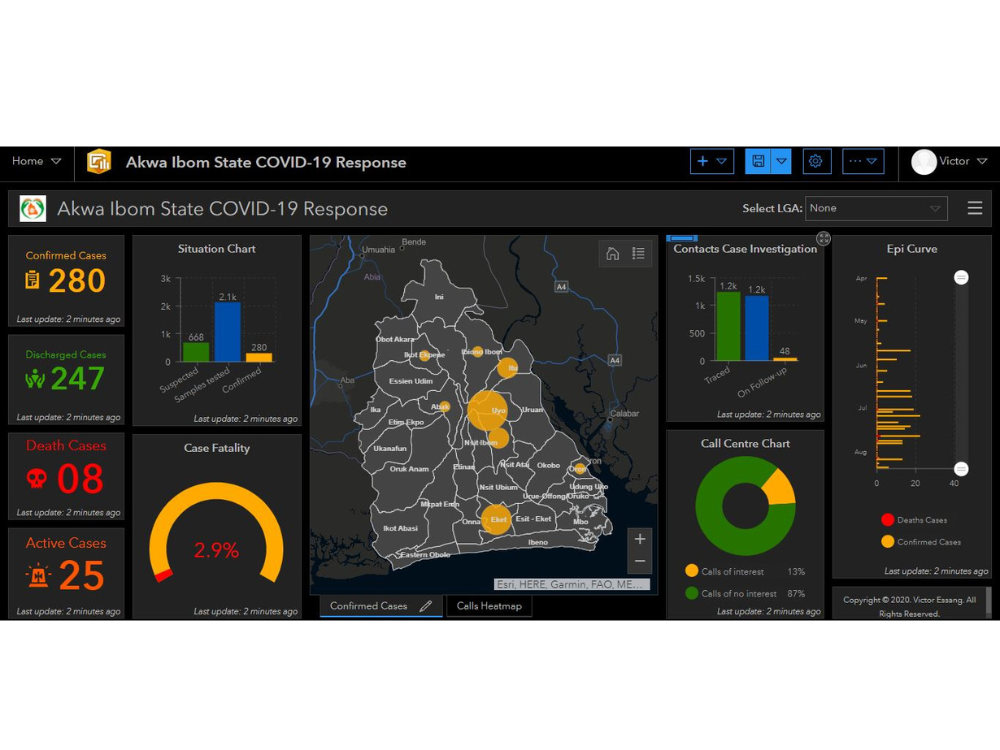Click the upper Epi Curve slider handle
The height and width of the screenshot is (750, 1000).
pyautogui.click(x=961, y=277)
